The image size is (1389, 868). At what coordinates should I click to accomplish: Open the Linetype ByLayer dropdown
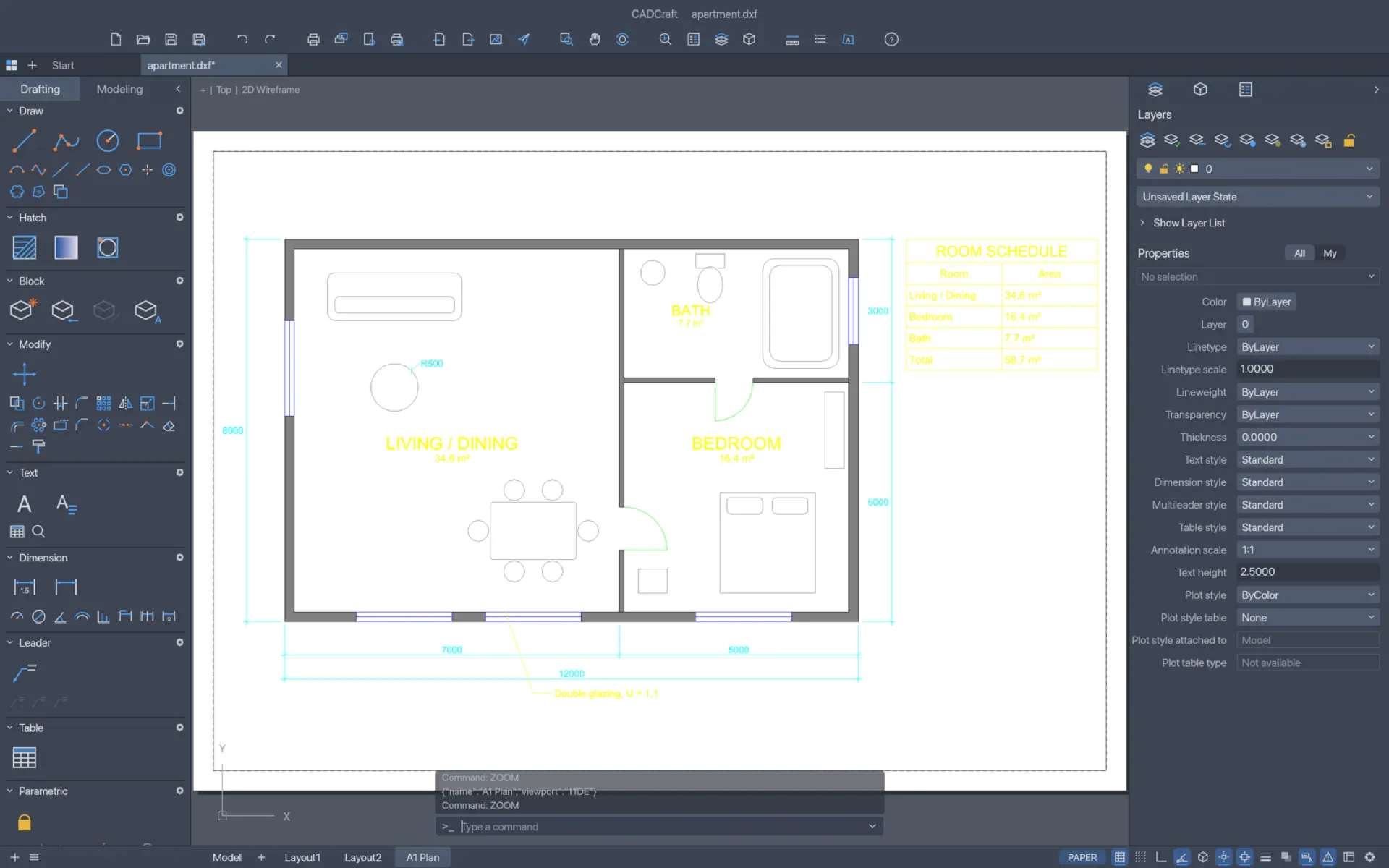pos(1308,347)
